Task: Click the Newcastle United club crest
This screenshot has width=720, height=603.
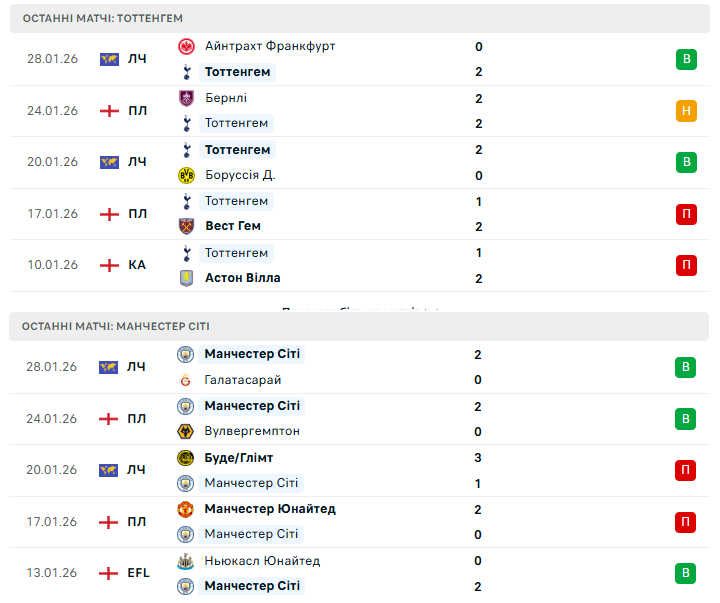Action: point(186,561)
